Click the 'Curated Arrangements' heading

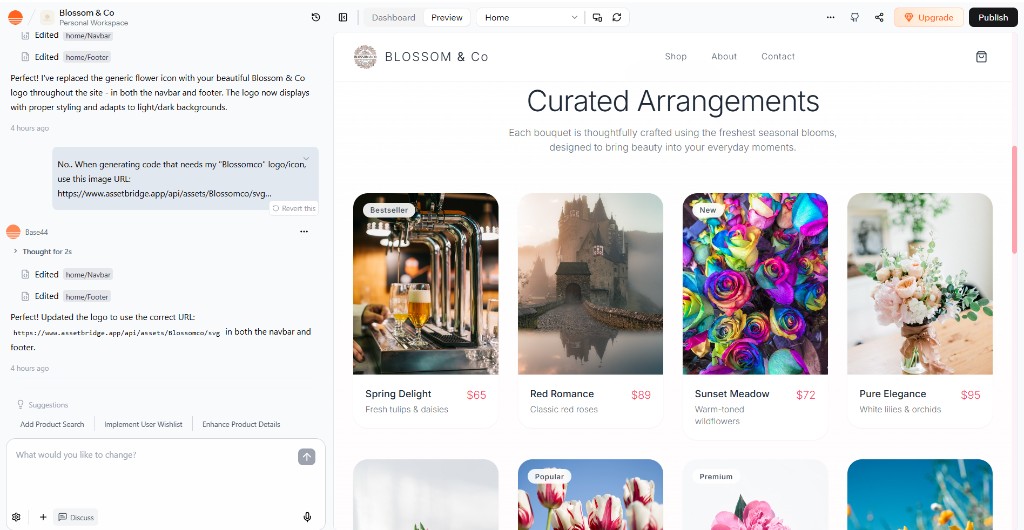[x=673, y=101]
